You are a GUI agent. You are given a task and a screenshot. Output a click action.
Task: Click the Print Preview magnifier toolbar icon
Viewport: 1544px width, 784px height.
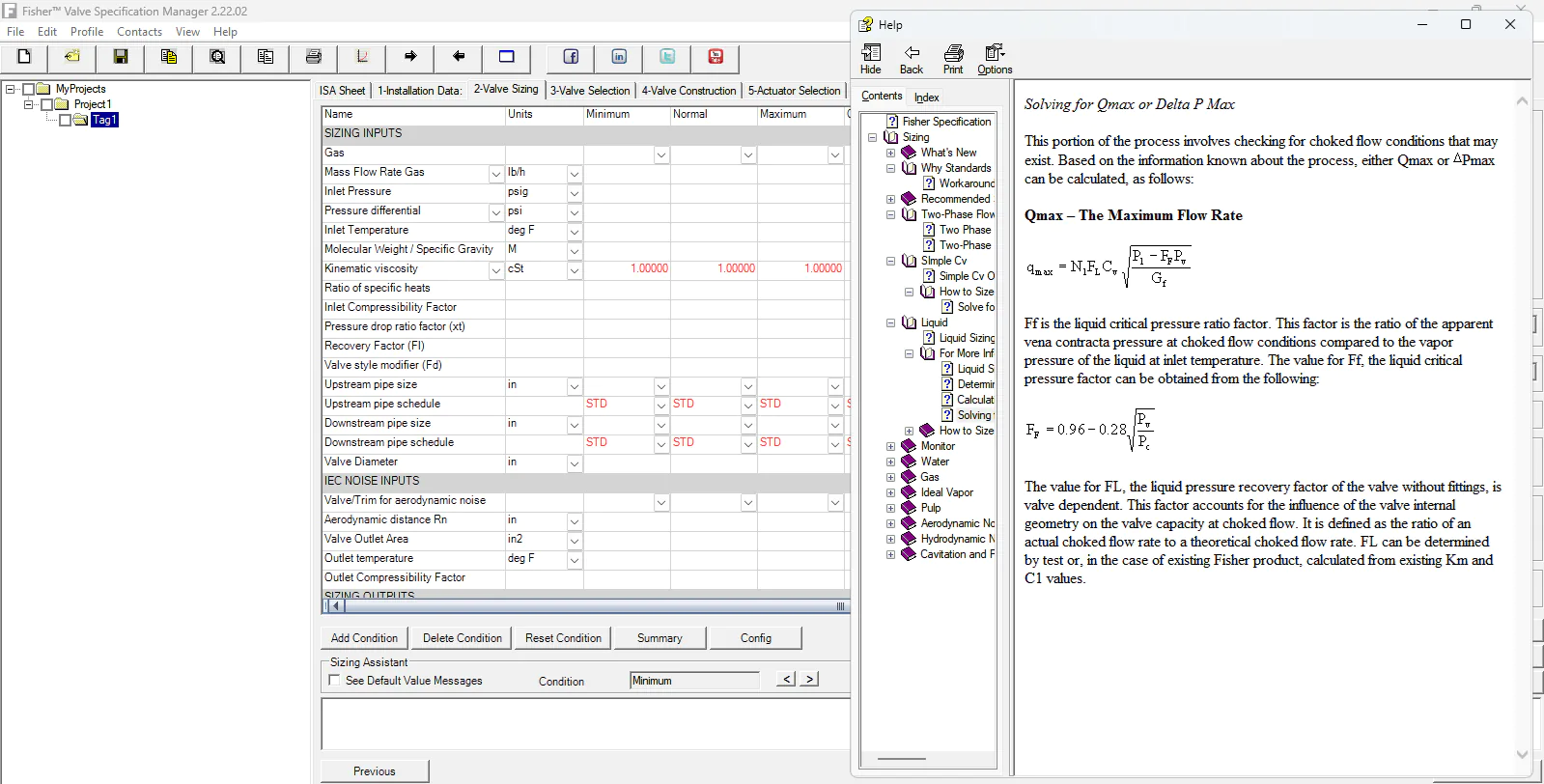pos(217,57)
